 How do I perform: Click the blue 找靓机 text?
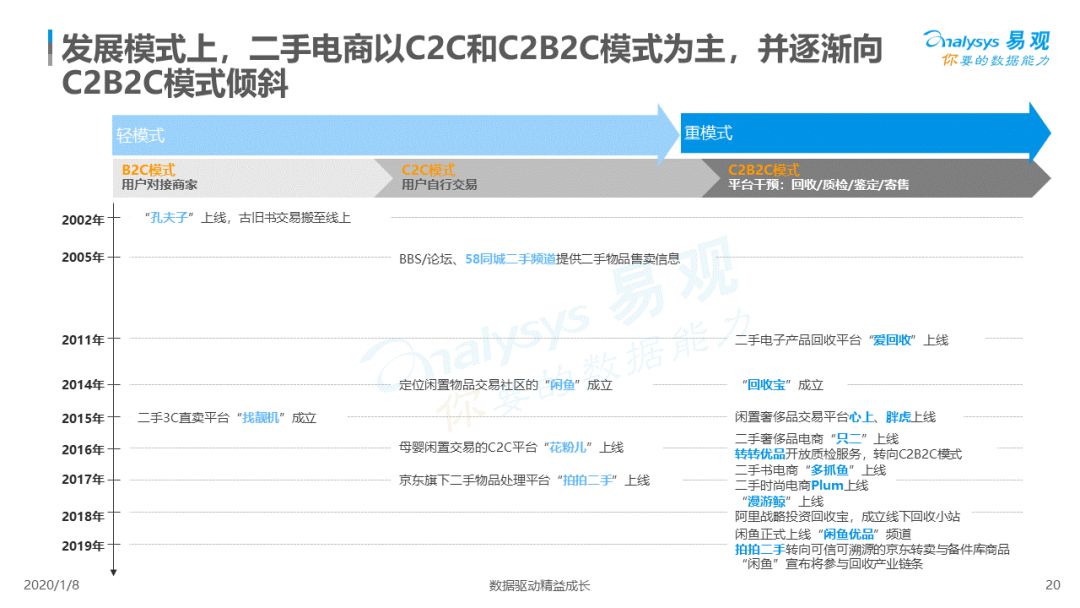[x=261, y=418]
